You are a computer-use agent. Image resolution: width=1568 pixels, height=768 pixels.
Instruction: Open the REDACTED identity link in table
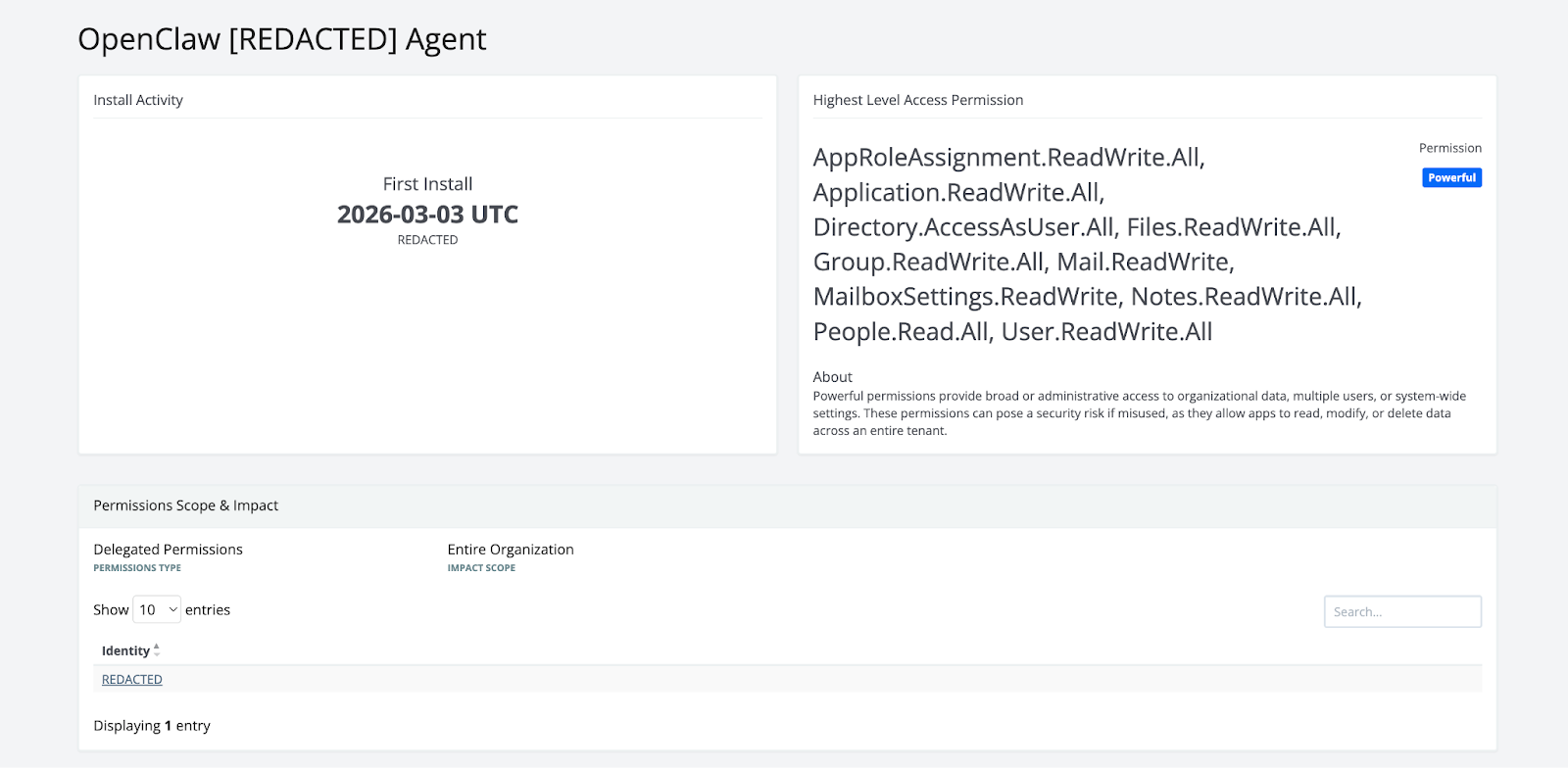pos(132,679)
